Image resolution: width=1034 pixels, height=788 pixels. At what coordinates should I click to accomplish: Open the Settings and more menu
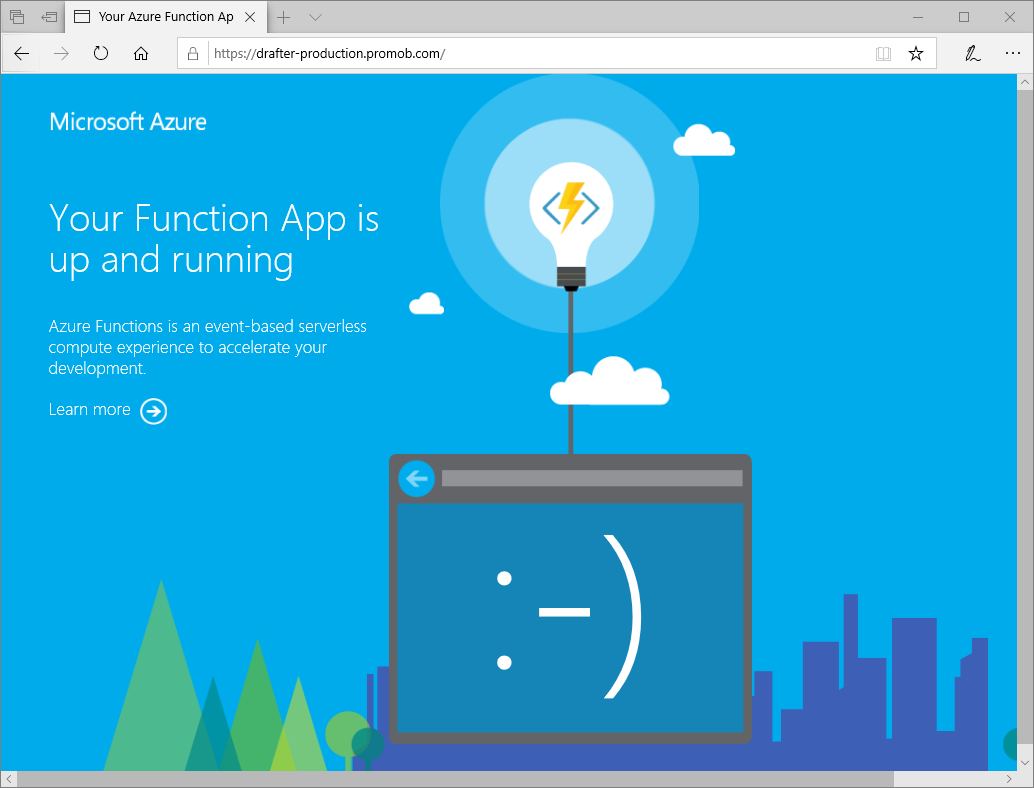click(x=1013, y=53)
